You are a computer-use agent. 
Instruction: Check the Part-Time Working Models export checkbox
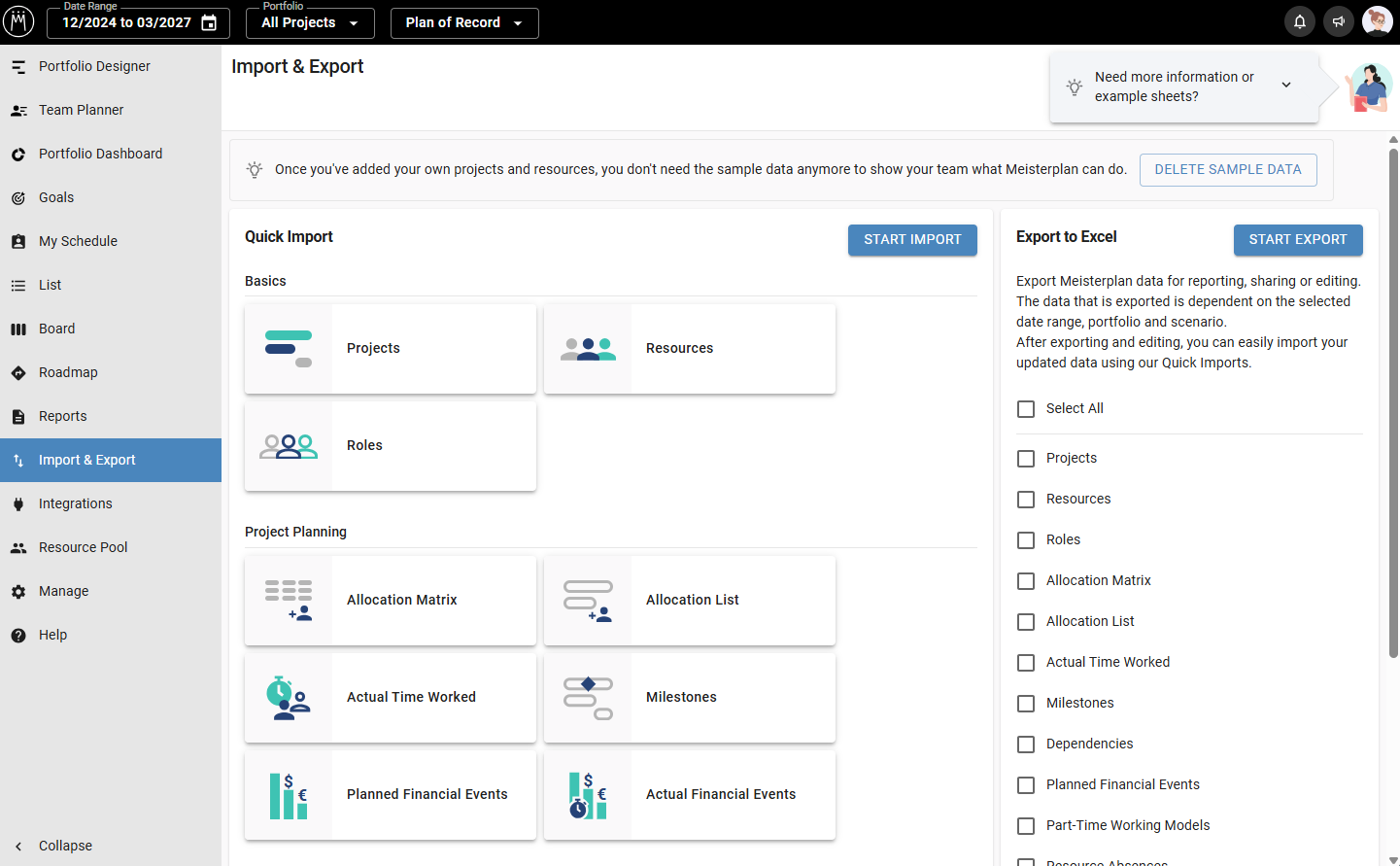pyautogui.click(x=1026, y=826)
